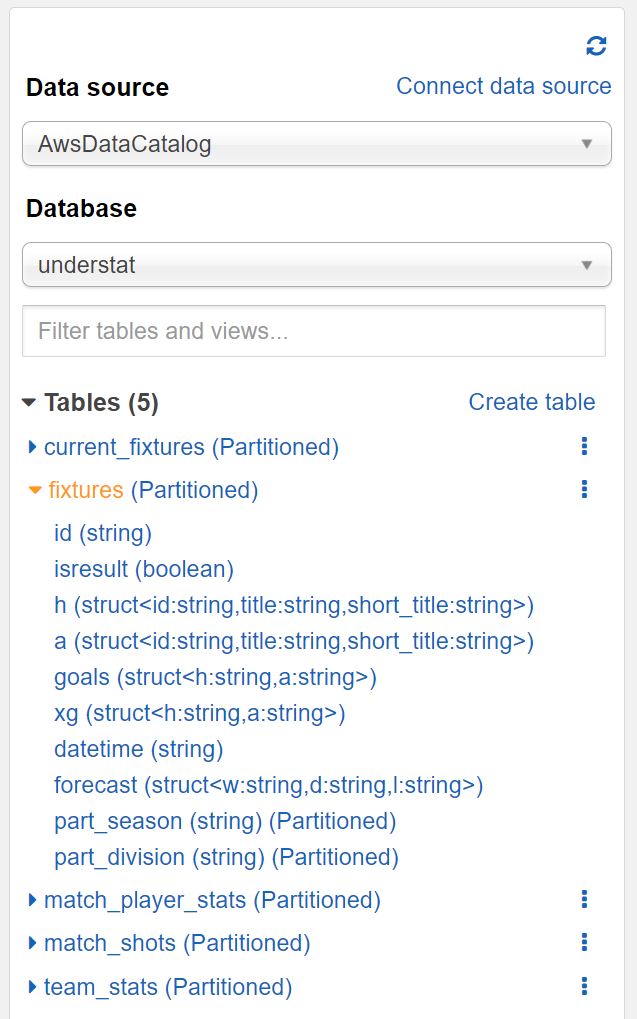637x1019 pixels.
Task: Open three-dot menu for match_player_stats table
Action: (585, 900)
